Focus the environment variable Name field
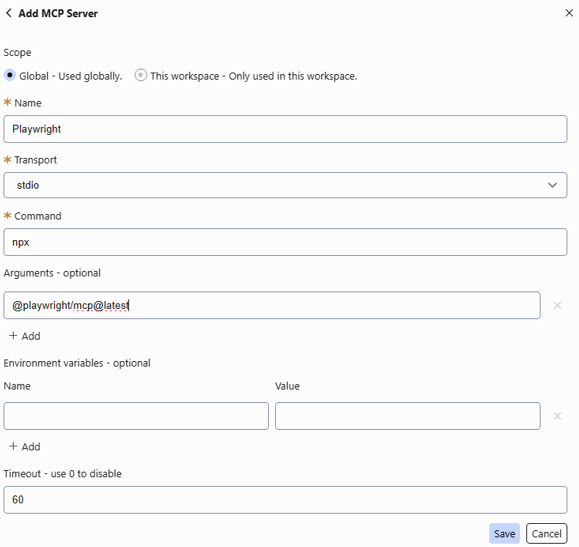The width and height of the screenshot is (579, 547). (136, 416)
